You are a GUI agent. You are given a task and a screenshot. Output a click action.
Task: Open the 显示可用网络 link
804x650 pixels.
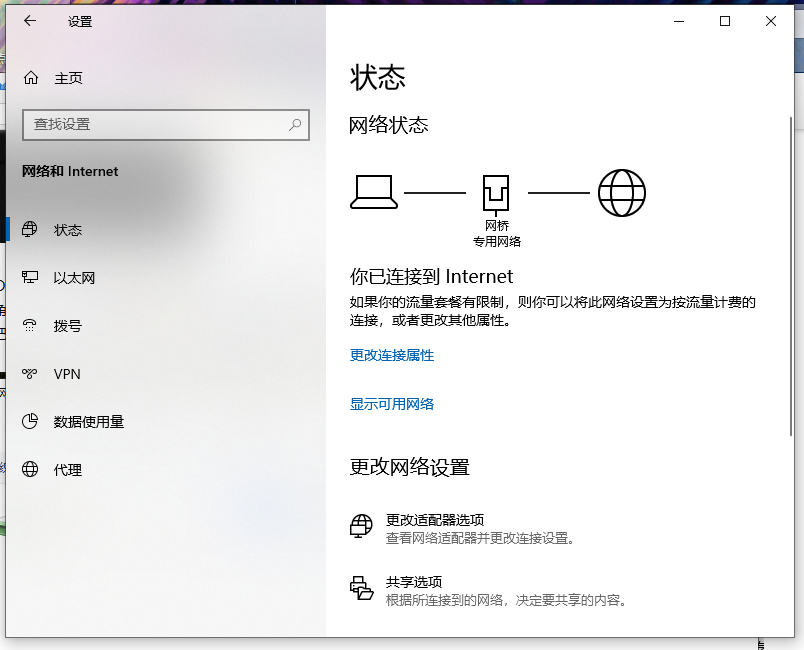(x=392, y=404)
